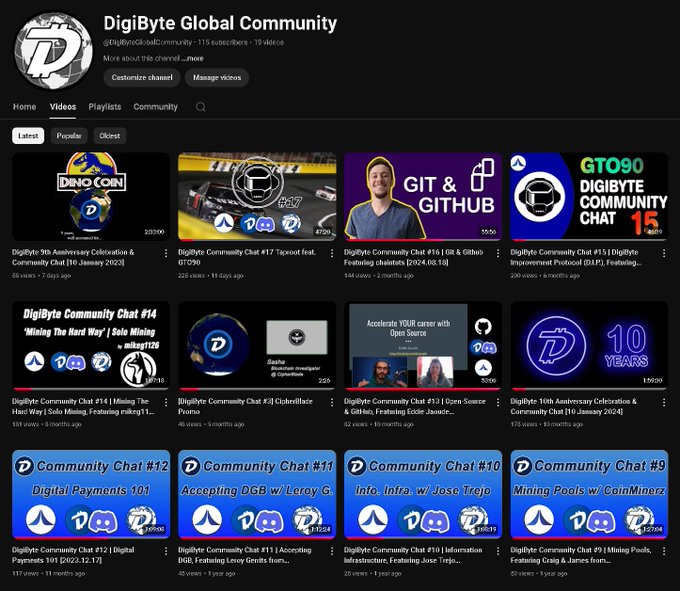Open options menu for CipherBlade Promo video
This screenshot has height=591, width=680.
point(332,402)
